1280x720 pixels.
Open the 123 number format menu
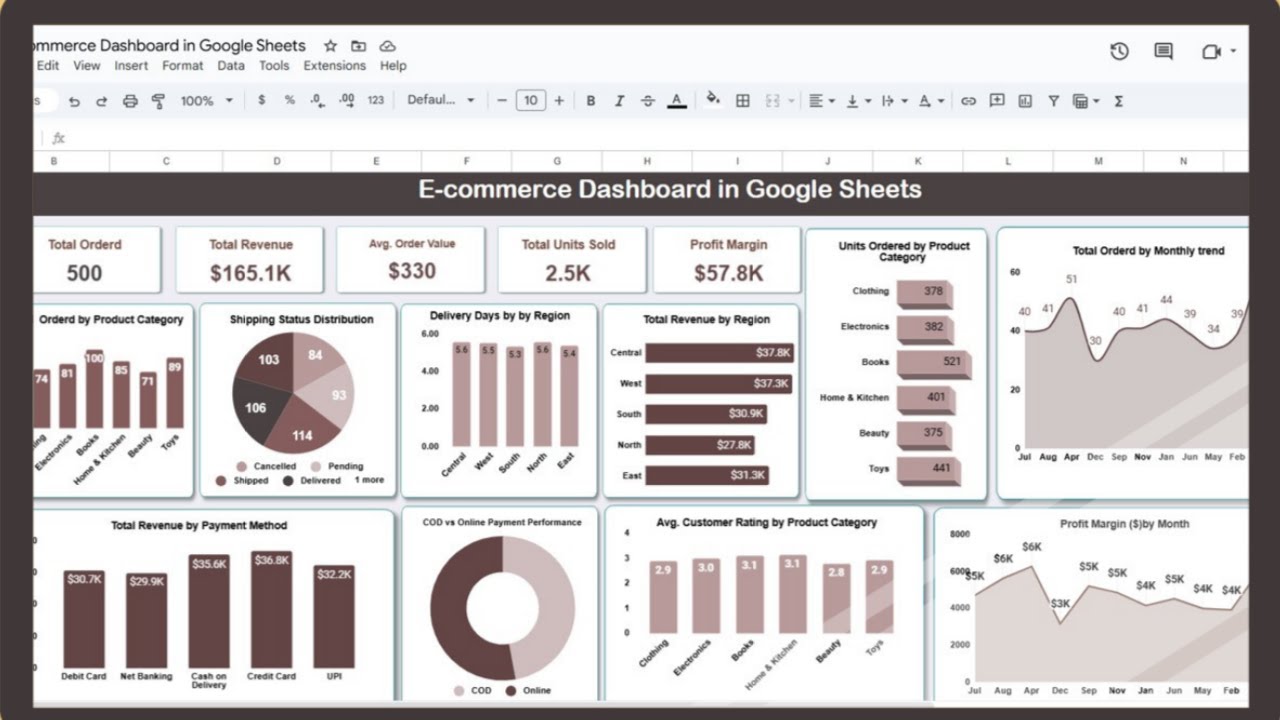(376, 101)
